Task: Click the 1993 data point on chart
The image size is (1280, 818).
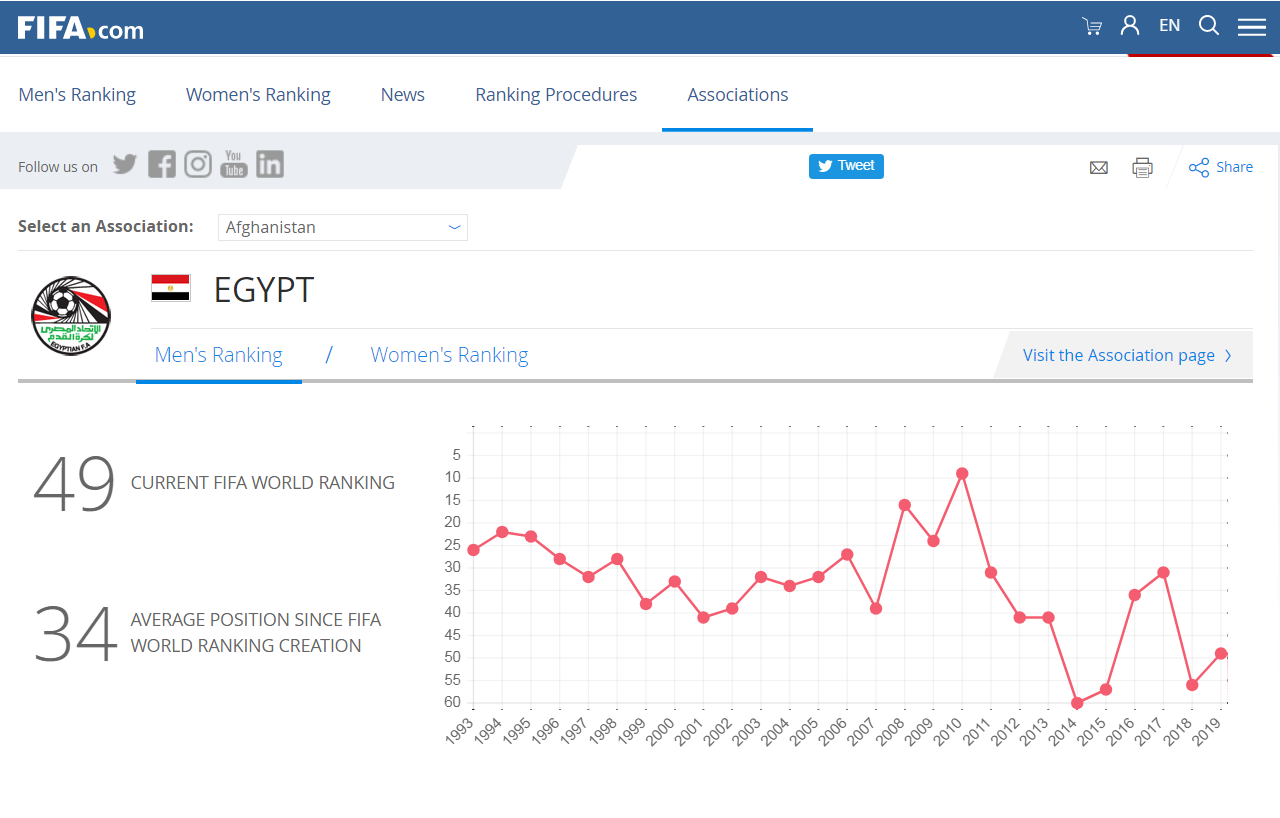Action: click(473, 550)
